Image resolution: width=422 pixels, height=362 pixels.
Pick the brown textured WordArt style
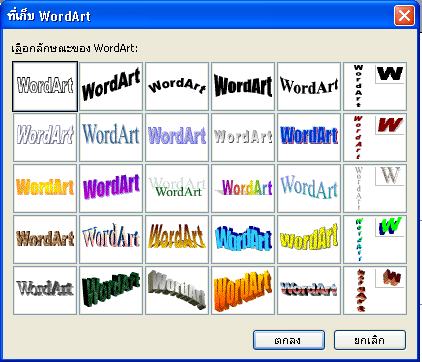(45, 239)
